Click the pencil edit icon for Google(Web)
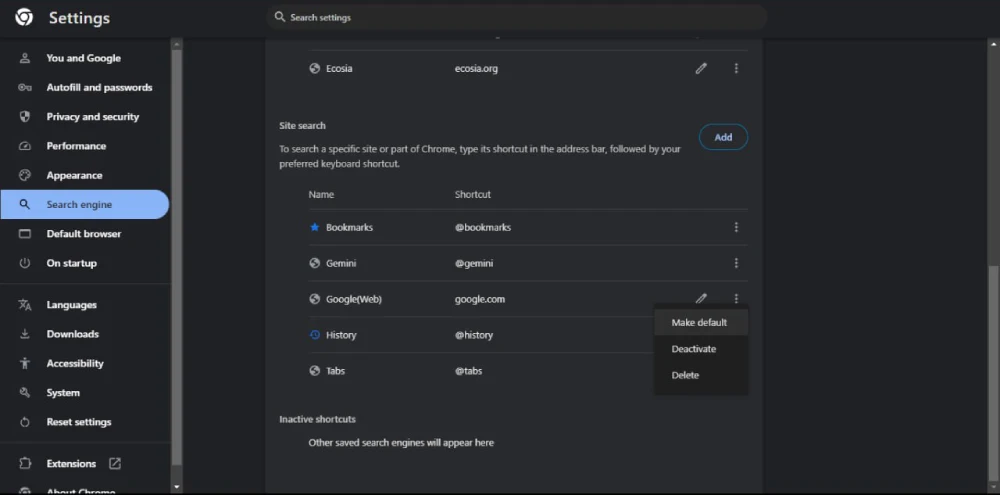Viewport: 1000px width, 495px height. tap(701, 299)
